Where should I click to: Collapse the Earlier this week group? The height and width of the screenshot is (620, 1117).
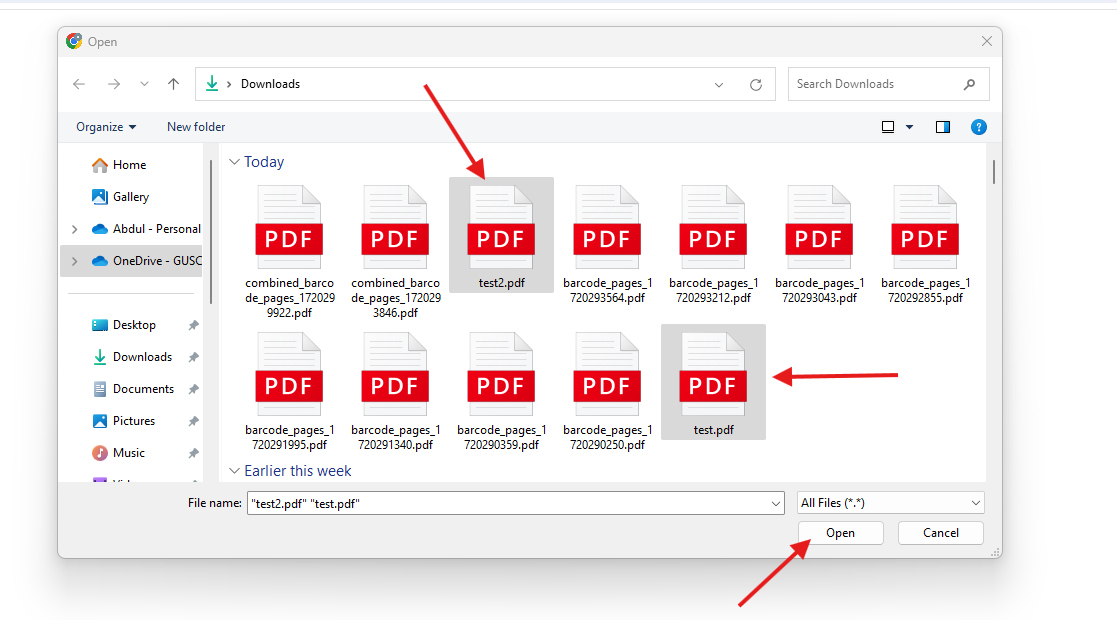(234, 471)
